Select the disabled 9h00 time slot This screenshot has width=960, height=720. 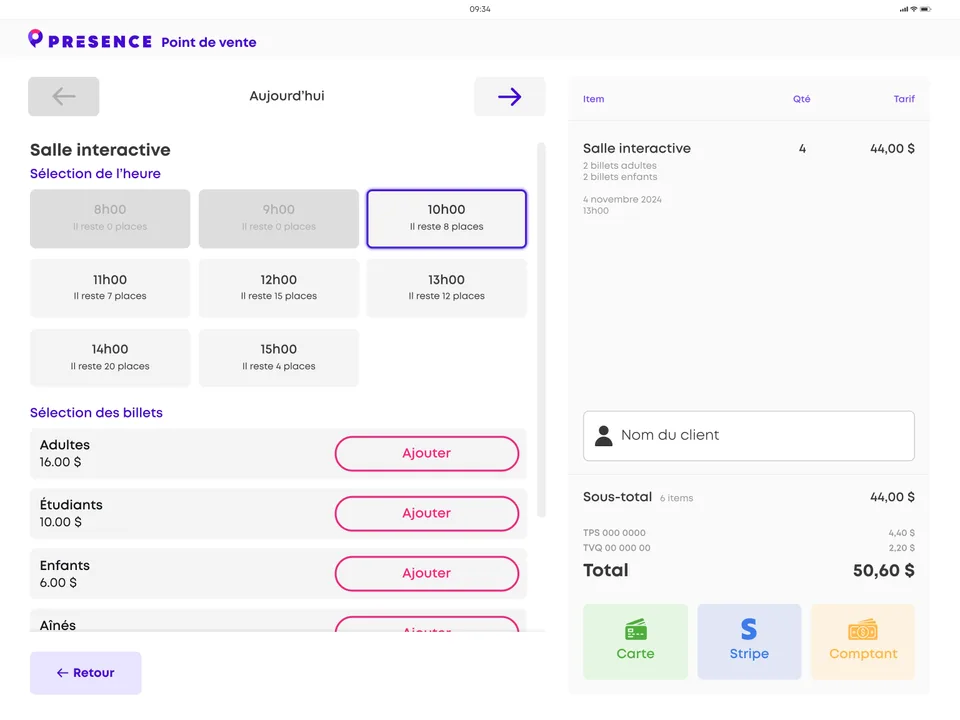click(x=279, y=219)
